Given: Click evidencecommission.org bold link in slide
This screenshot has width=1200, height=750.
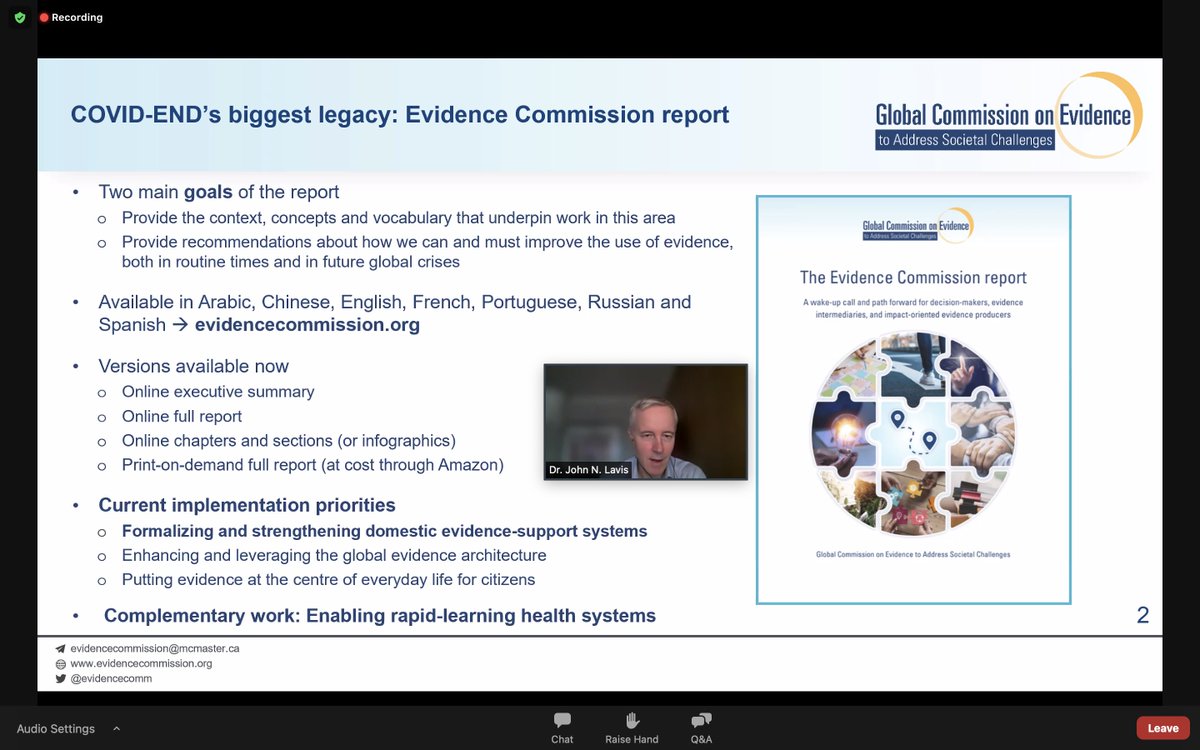Looking at the screenshot, I should [x=307, y=325].
